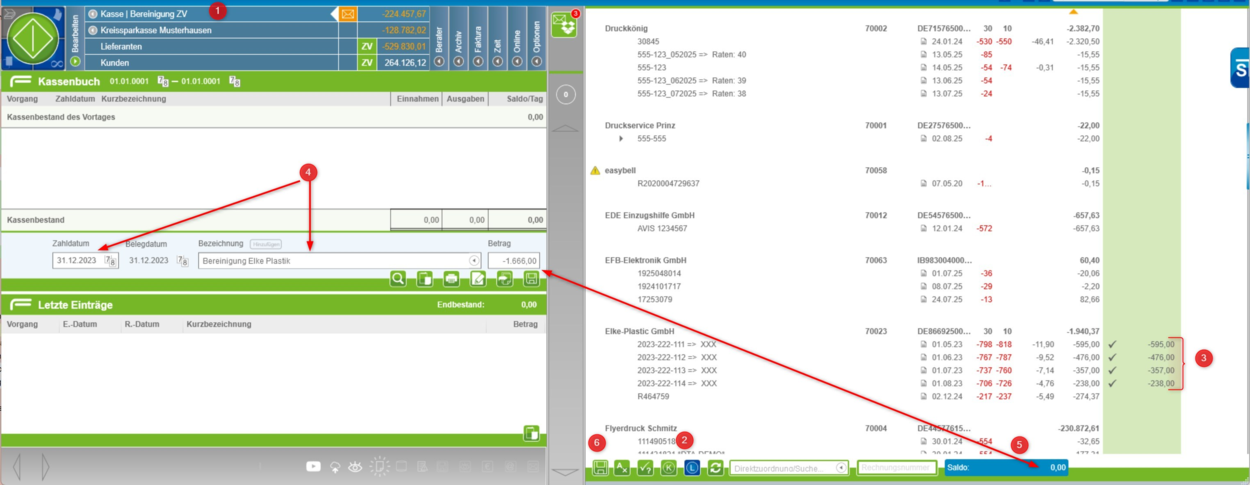Image resolution: width=1250 pixels, height=485 pixels.
Task: Click the magnifier search icon below the Bezeichnung field
Action: coord(398,279)
